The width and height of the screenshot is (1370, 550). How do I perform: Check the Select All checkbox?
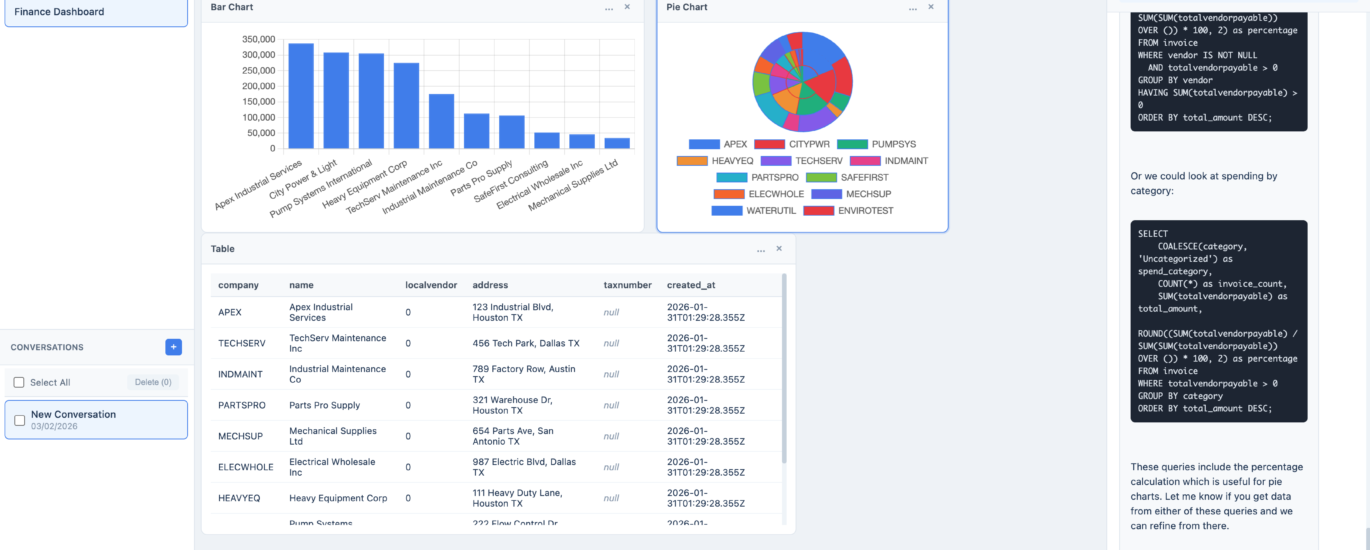tap(19, 382)
